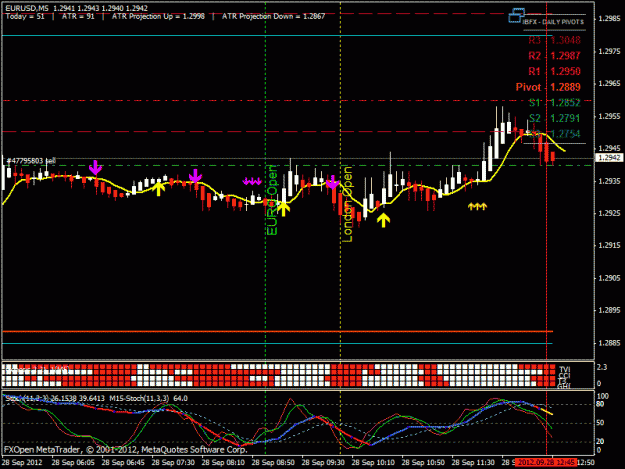Click the TVI indicator row label
Viewport: 625px width, 469px height.
point(564,369)
